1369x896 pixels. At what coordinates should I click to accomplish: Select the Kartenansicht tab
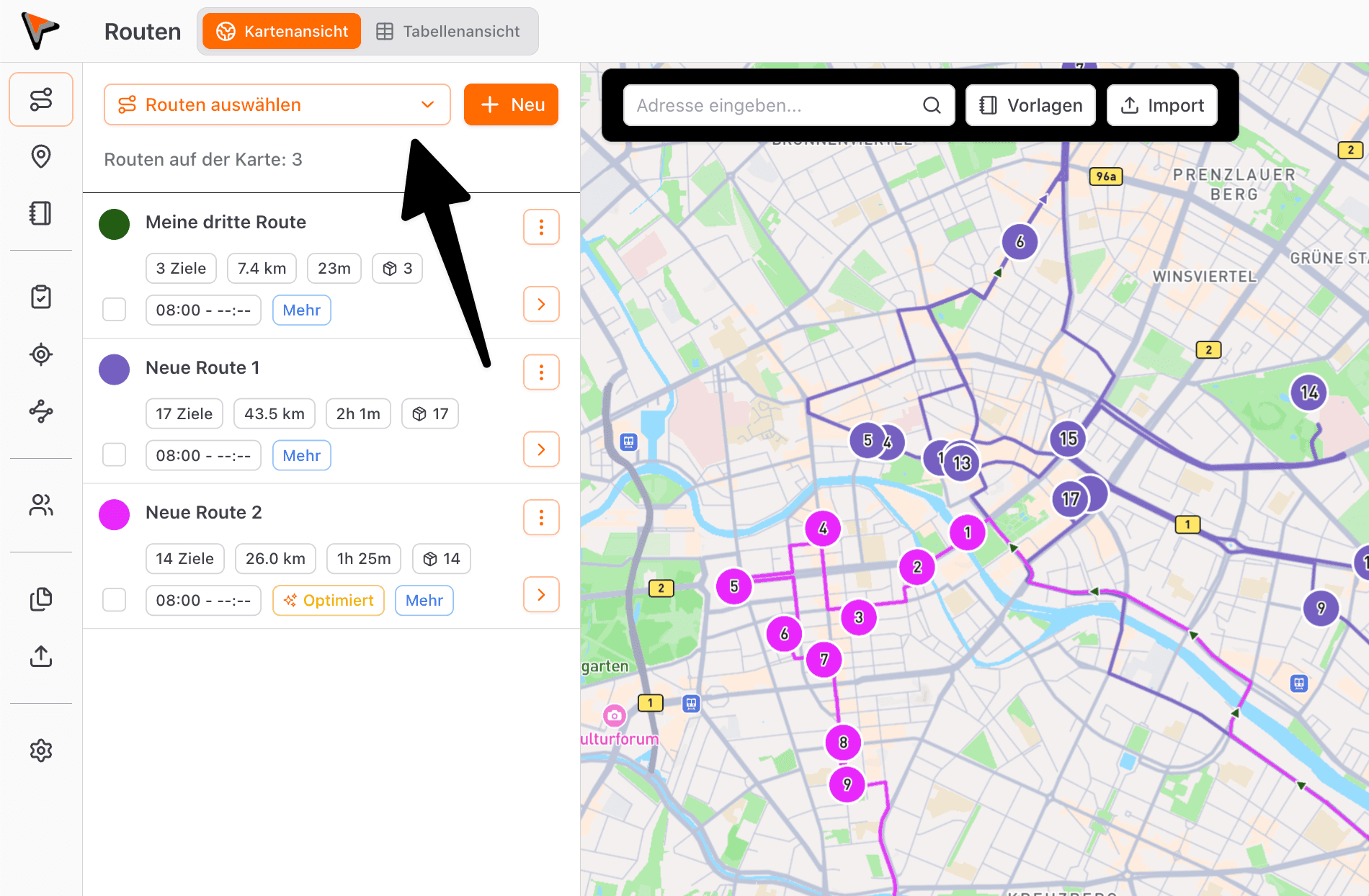[x=282, y=32]
